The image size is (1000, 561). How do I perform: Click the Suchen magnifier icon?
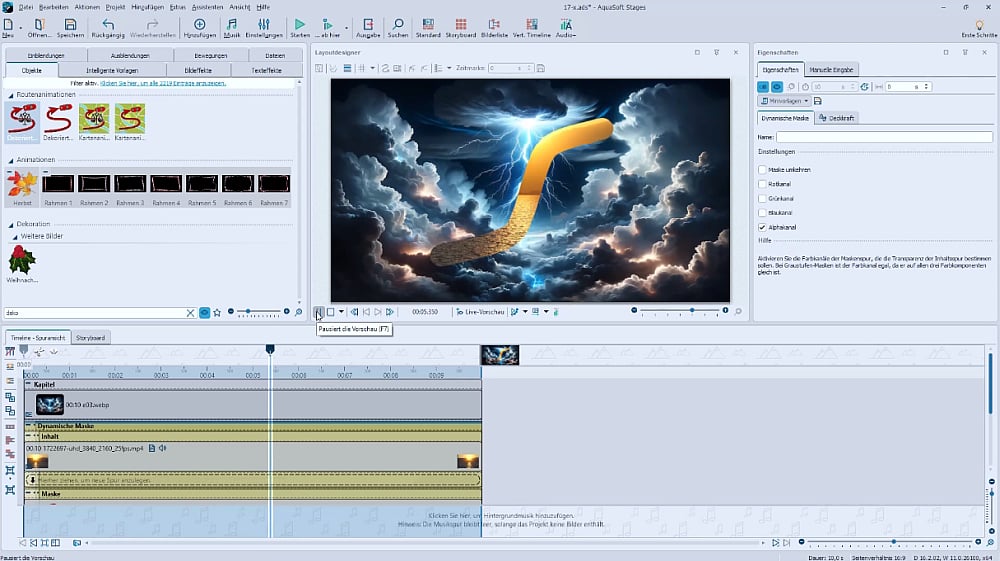[397, 24]
